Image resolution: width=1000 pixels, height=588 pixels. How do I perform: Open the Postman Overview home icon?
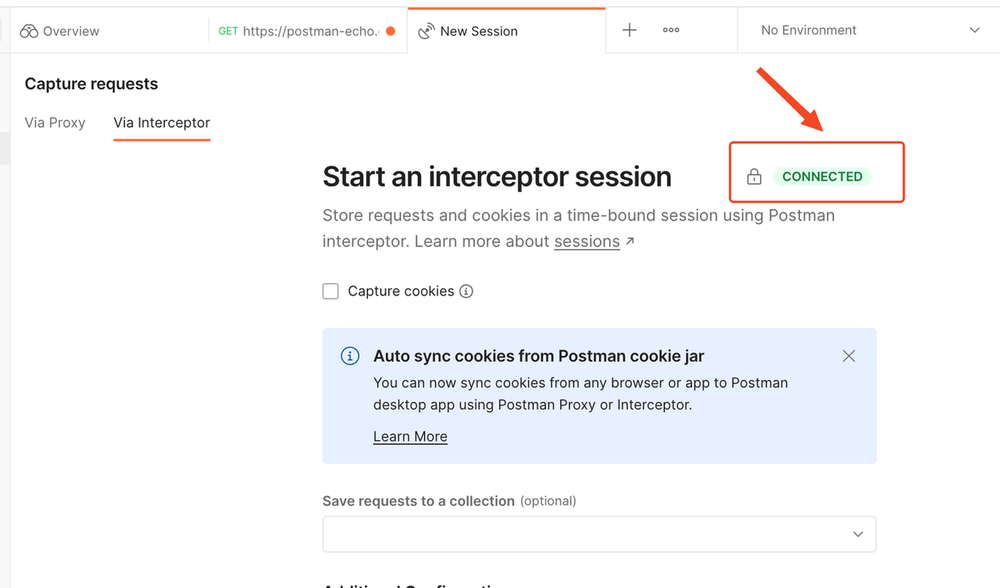[29, 30]
